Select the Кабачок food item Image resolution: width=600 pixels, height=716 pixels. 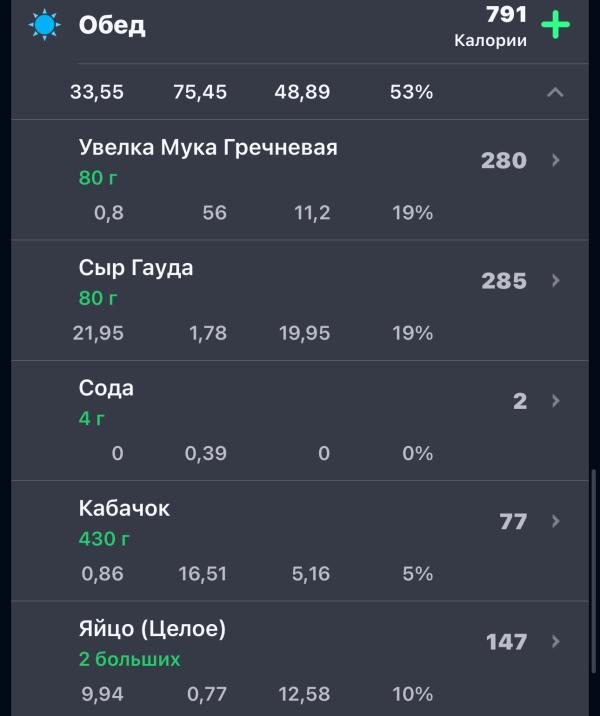[124, 508]
